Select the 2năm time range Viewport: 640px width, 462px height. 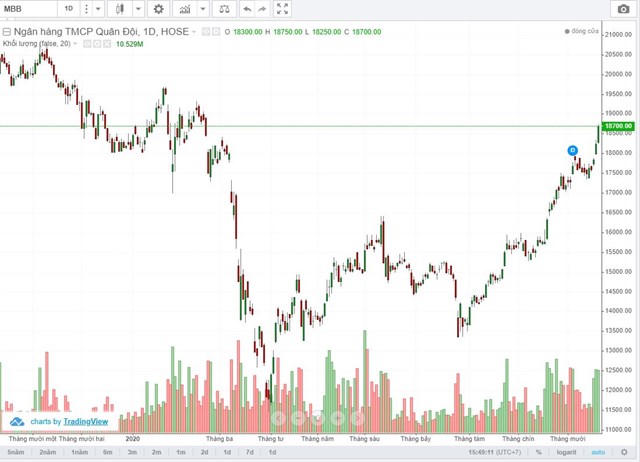pos(48,452)
